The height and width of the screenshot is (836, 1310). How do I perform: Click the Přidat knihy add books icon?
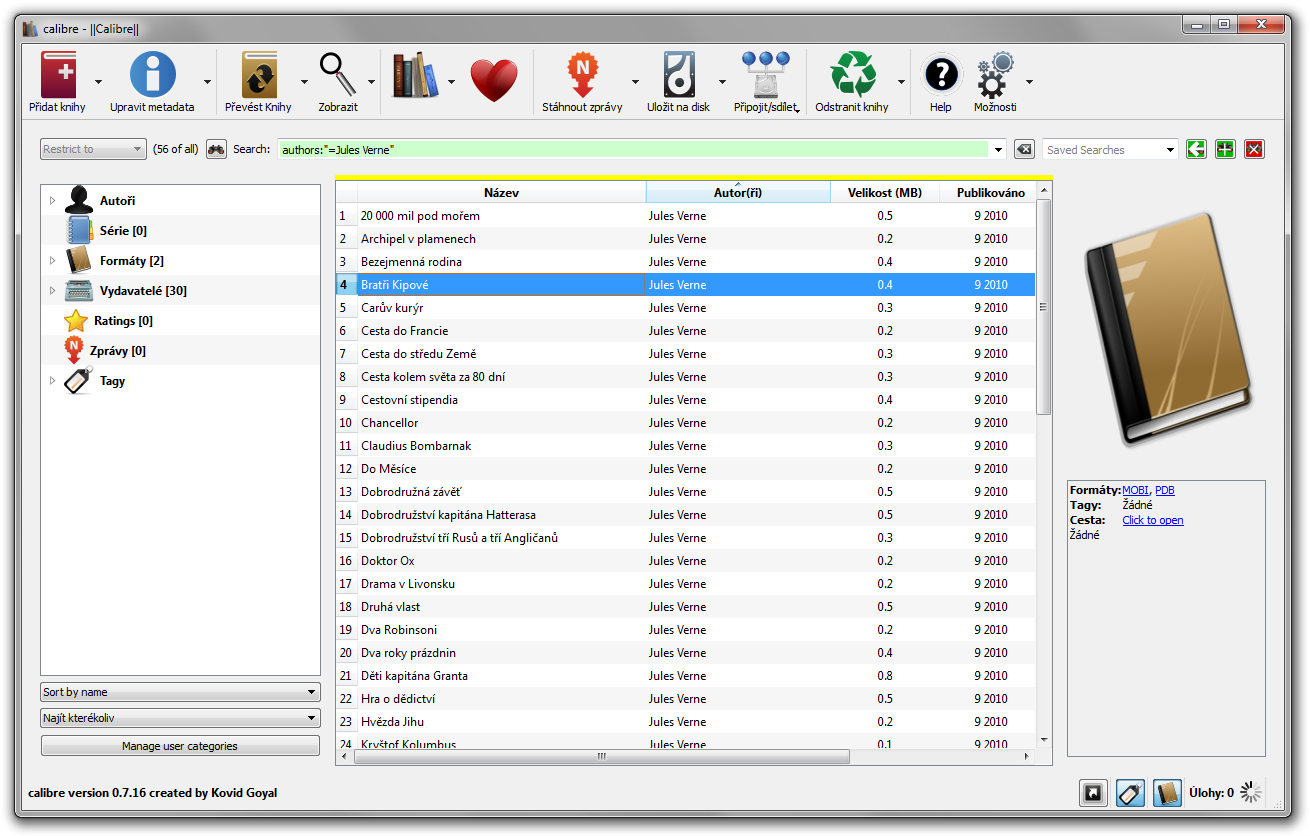coord(58,78)
